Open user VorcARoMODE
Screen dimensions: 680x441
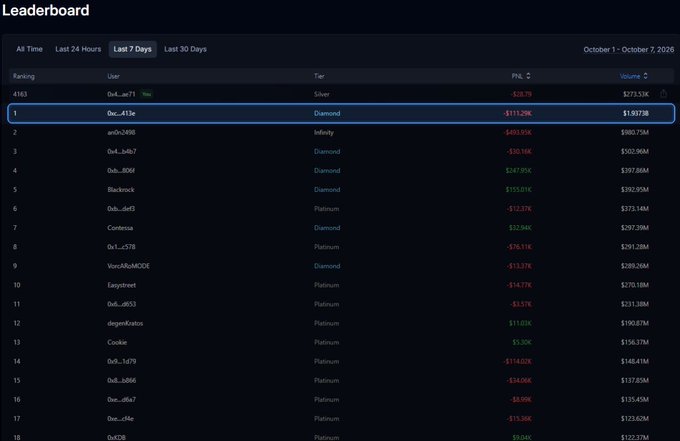(128, 266)
